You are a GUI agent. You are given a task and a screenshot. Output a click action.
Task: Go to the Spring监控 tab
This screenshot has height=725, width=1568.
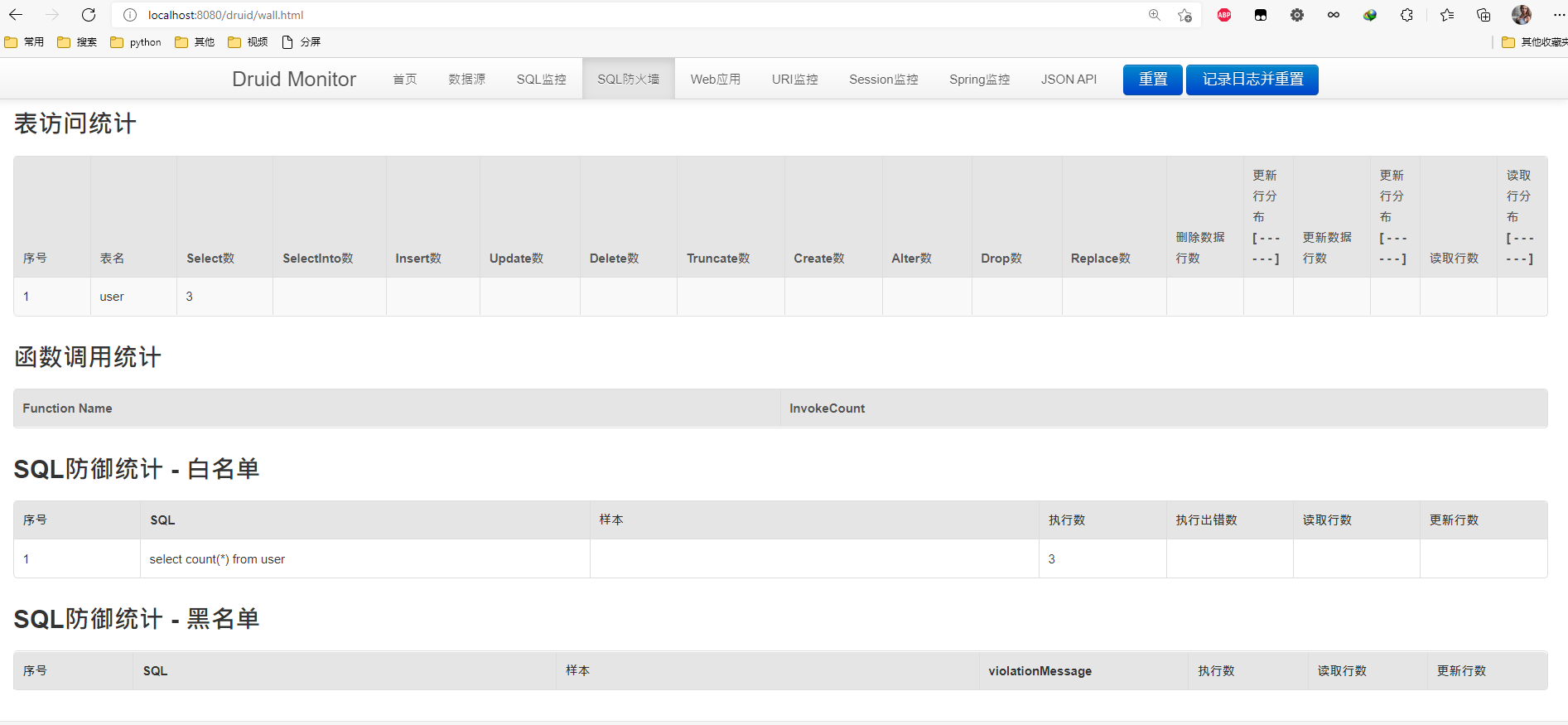point(980,80)
